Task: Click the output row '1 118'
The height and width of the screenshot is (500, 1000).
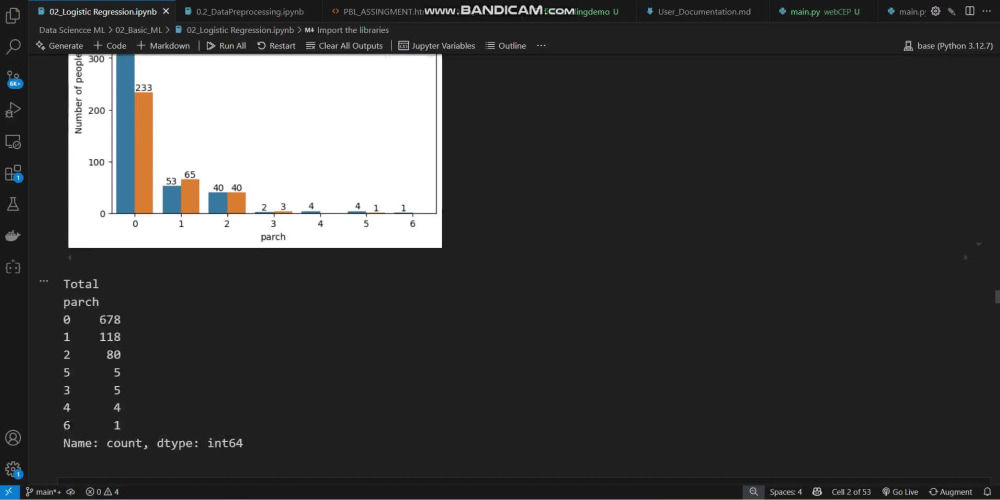Action: [x=92, y=337]
